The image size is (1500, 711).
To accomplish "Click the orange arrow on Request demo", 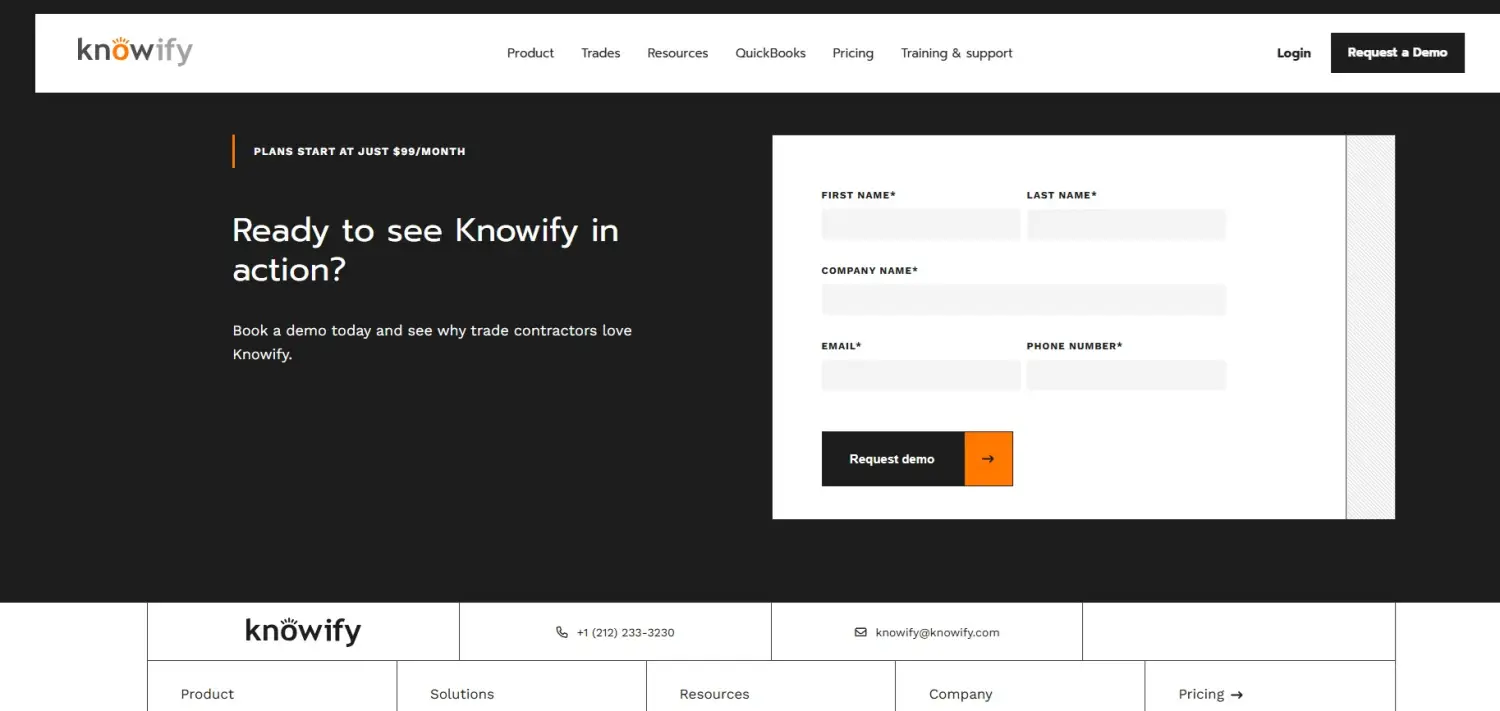I will point(988,459).
